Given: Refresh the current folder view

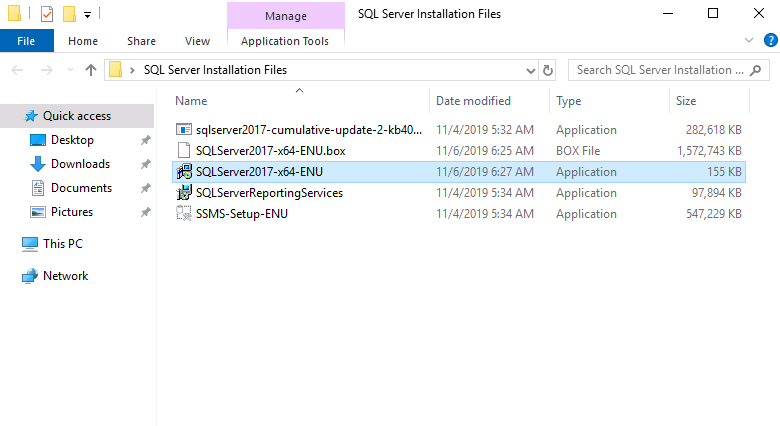Looking at the screenshot, I should (548, 70).
